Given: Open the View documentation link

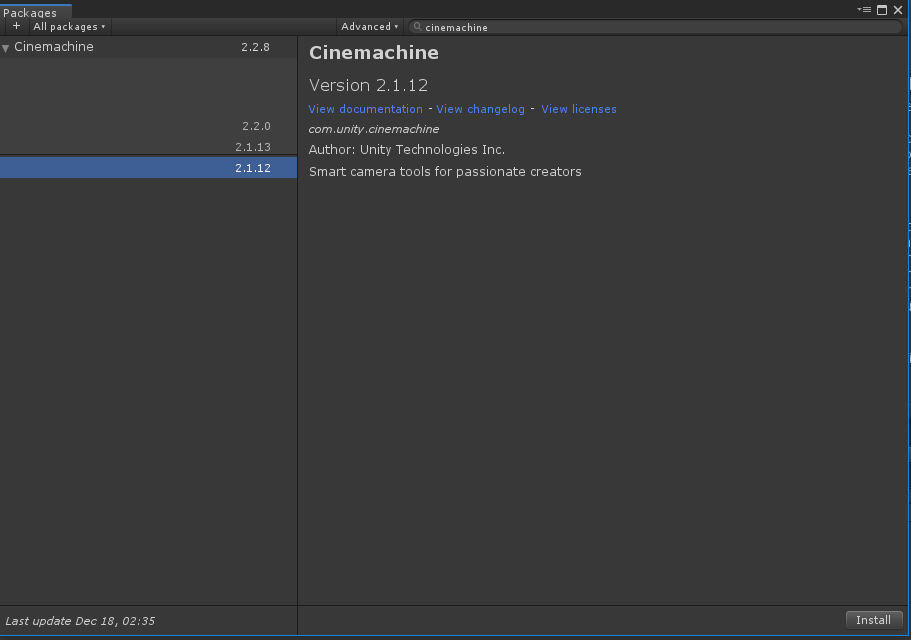Looking at the screenshot, I should 365,109.
